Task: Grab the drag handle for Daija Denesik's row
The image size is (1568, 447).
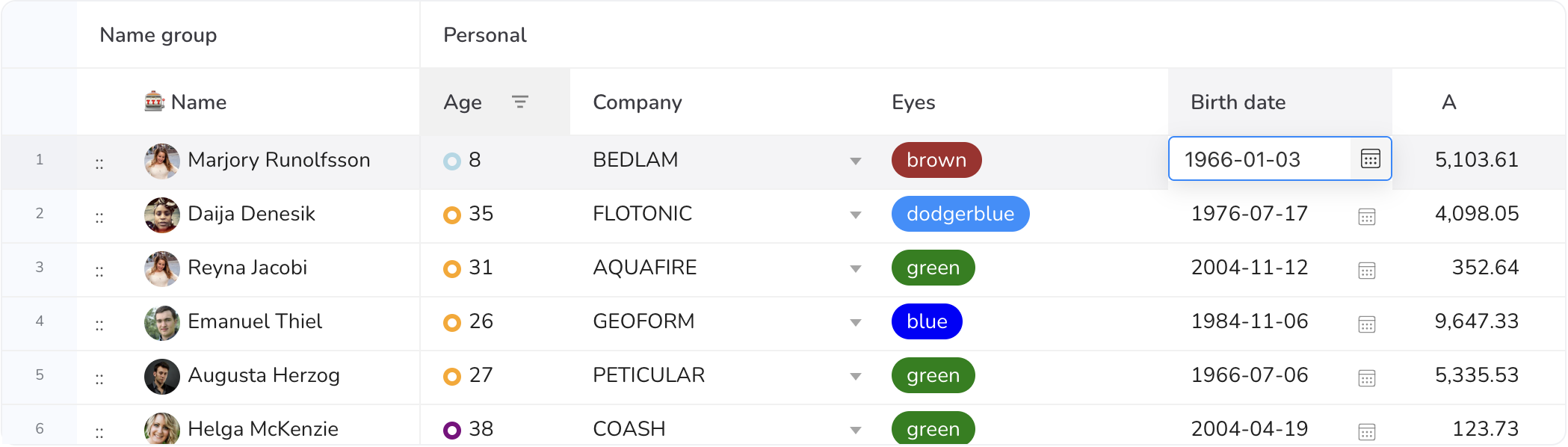Action: point(99,218)
